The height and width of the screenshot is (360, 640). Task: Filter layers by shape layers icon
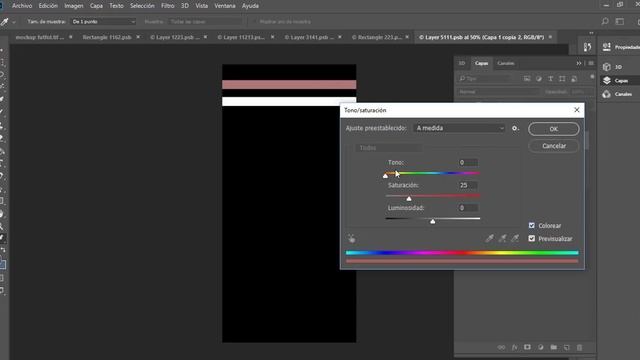pos(562,78)
